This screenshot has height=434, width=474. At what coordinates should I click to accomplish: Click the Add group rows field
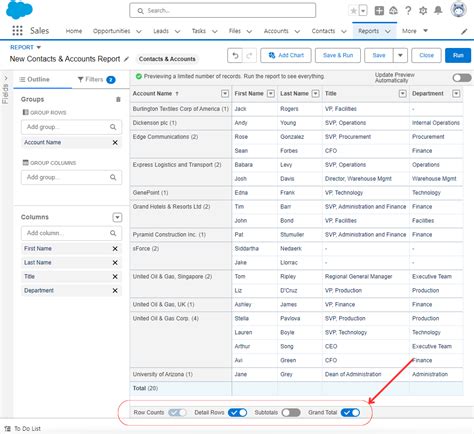(x=71, y=127)
